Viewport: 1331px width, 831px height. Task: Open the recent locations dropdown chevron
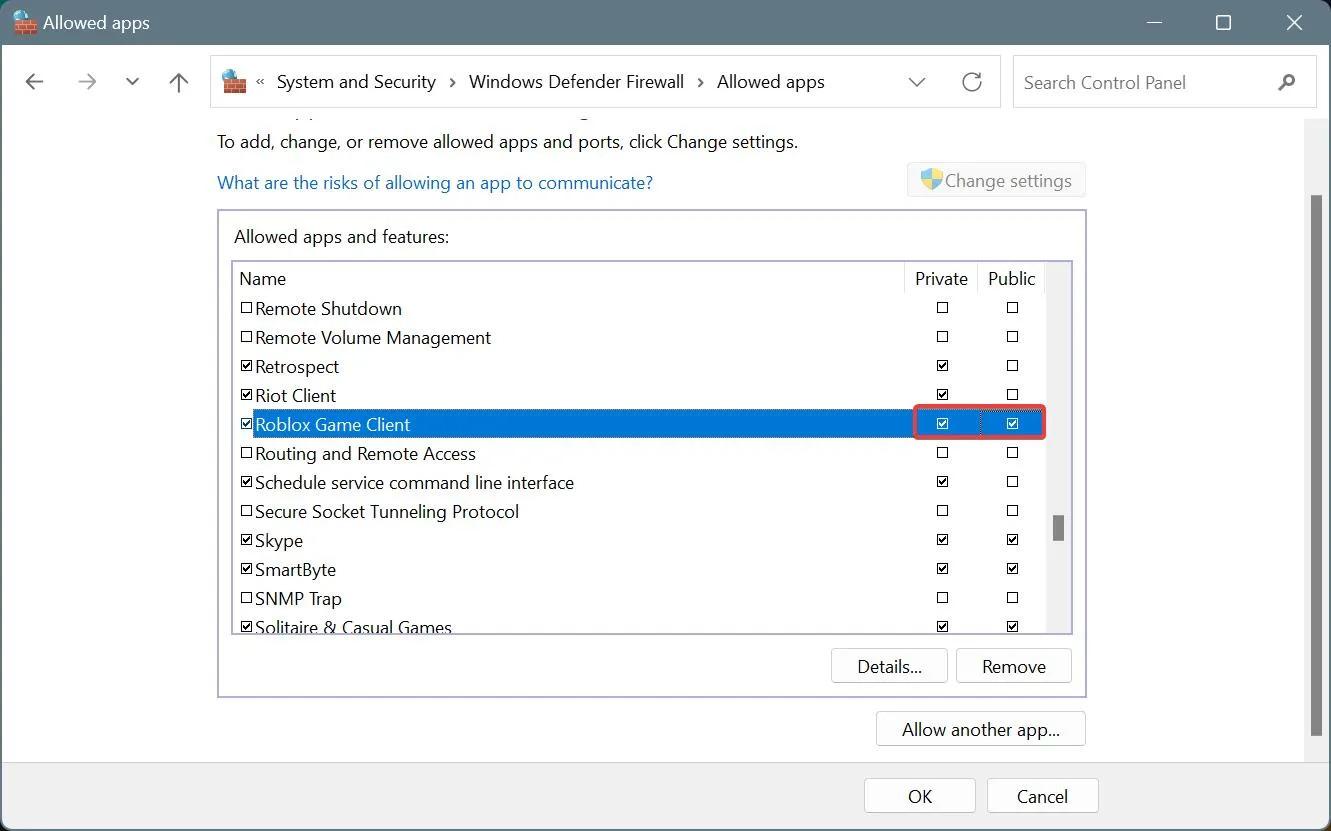[133, 82]
